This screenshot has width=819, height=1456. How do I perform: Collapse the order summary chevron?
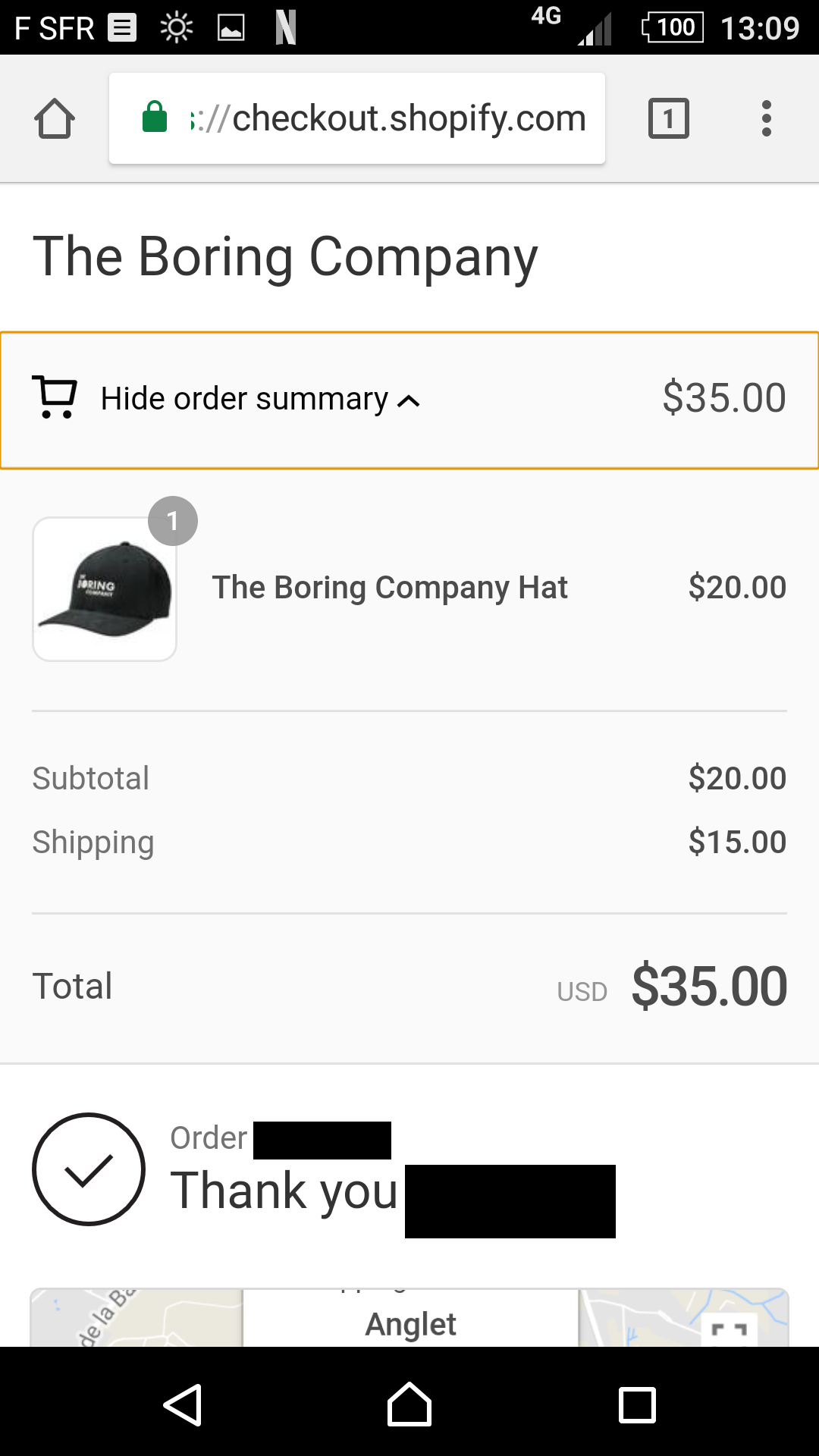409,400
